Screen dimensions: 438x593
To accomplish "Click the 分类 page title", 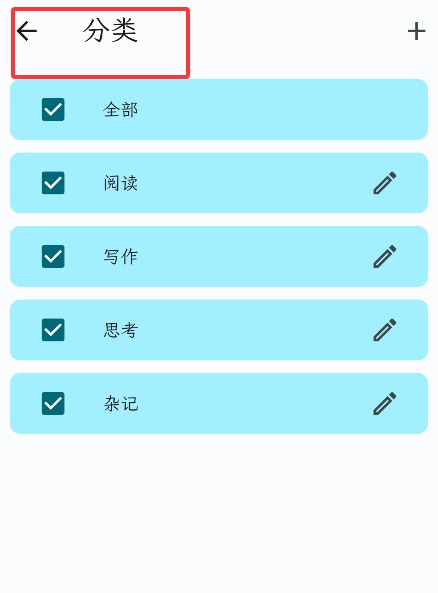I will (x=110, y=31).
